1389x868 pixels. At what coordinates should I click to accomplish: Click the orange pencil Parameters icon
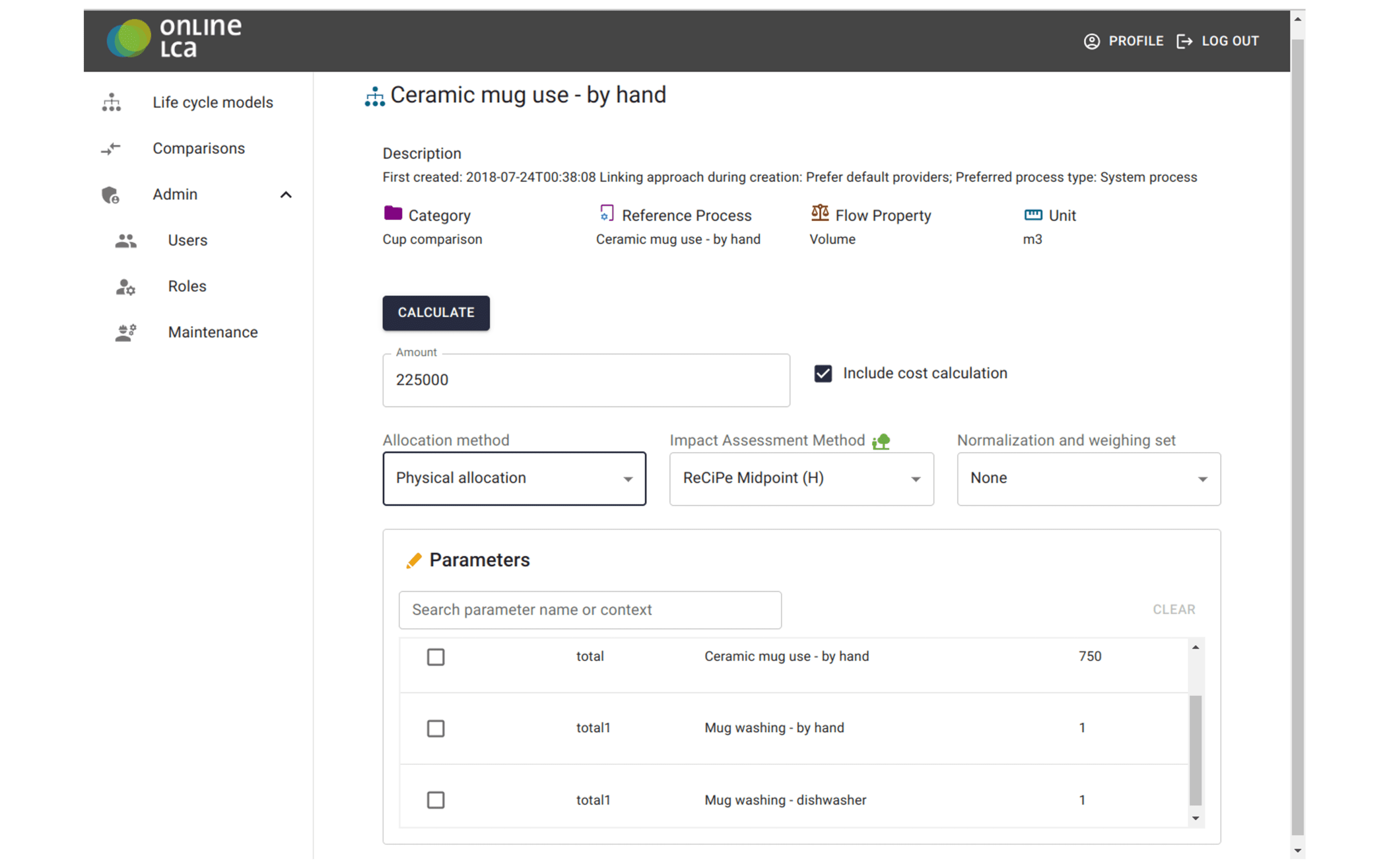pos(414,560)
